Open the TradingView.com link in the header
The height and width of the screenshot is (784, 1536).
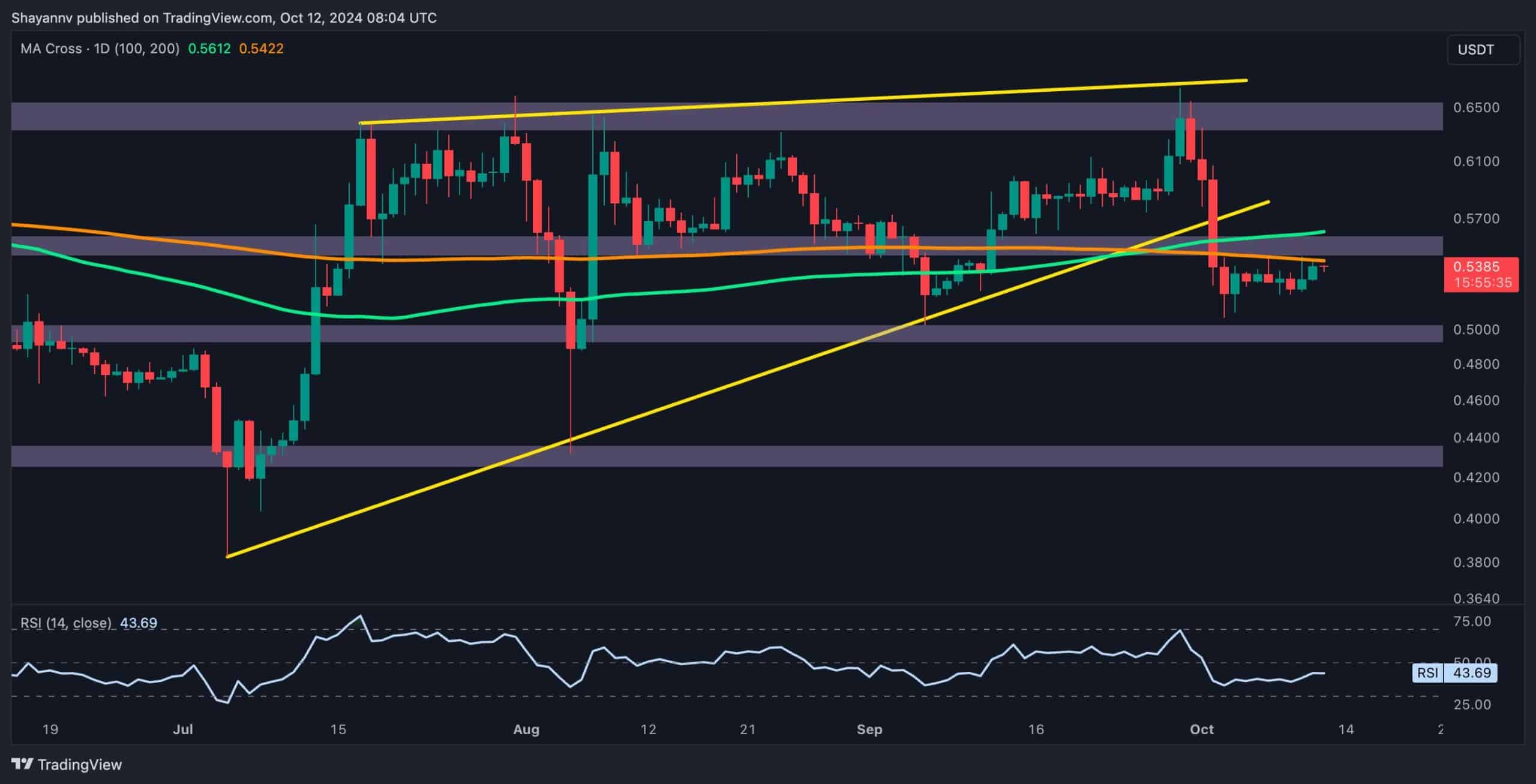coord(216,17)
